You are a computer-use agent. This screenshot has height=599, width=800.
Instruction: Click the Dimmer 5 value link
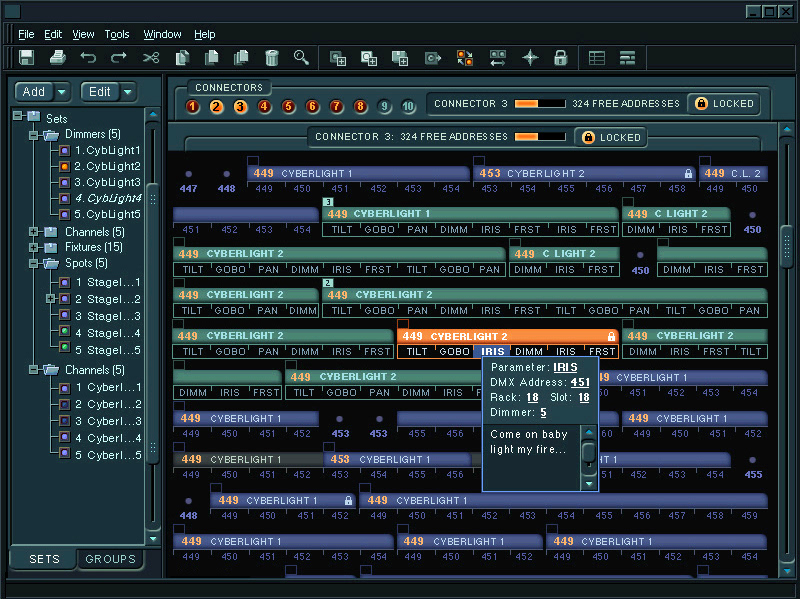[543, 412]
